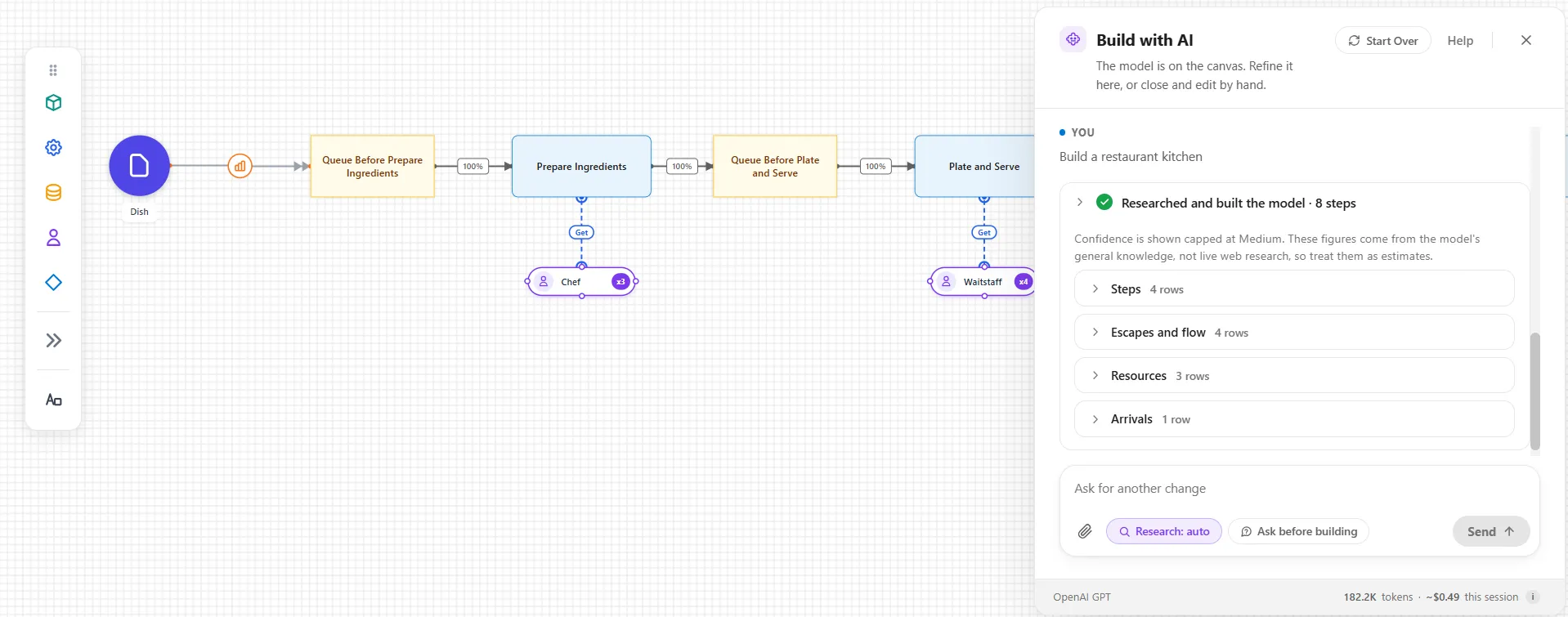Image resolution: width=1568 pixels, height=617 pixels.
Task: Expand the Resources 3 rows section
Action: tap(1294, 375)
